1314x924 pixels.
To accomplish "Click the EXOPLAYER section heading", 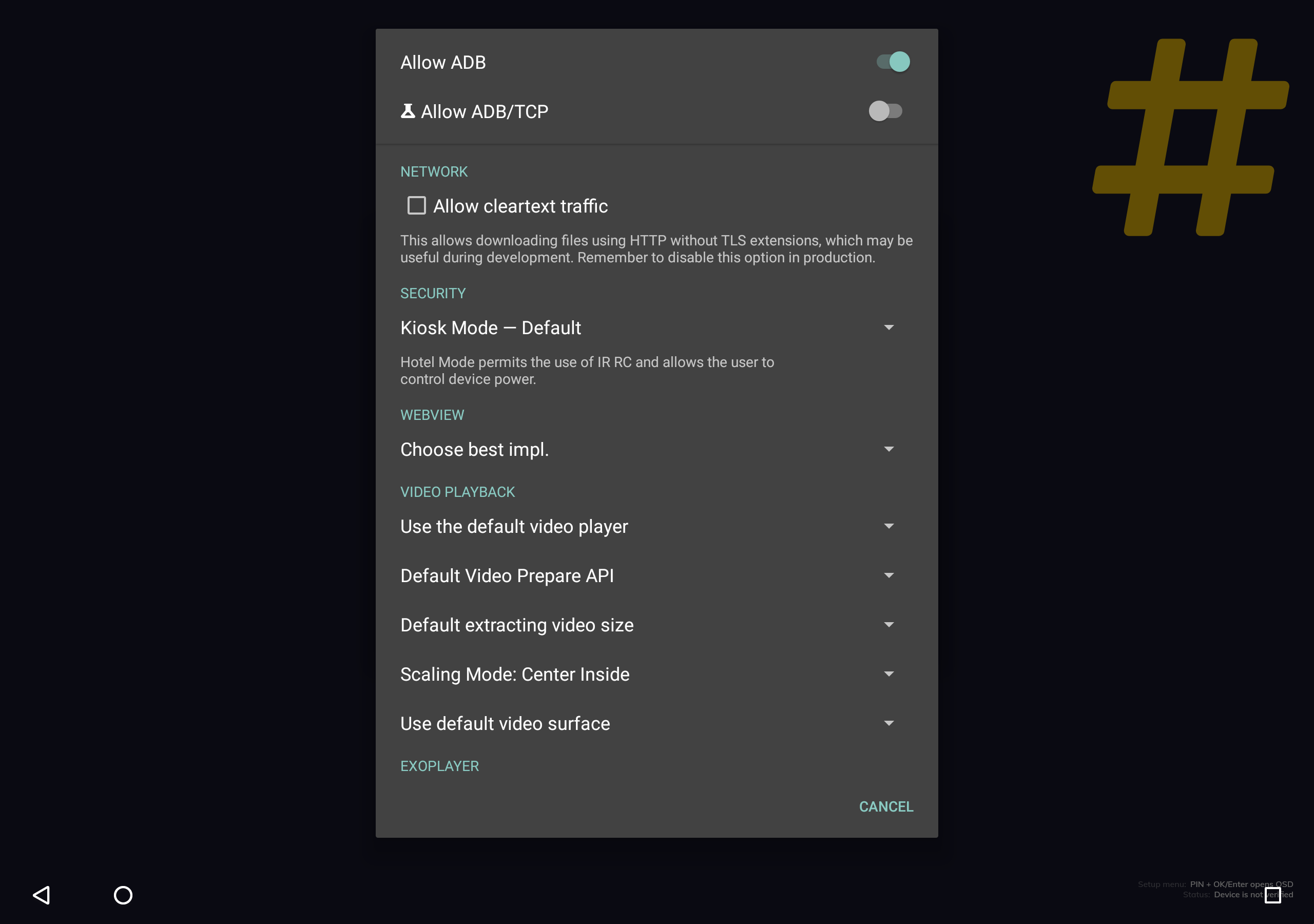I will (439, 766).
